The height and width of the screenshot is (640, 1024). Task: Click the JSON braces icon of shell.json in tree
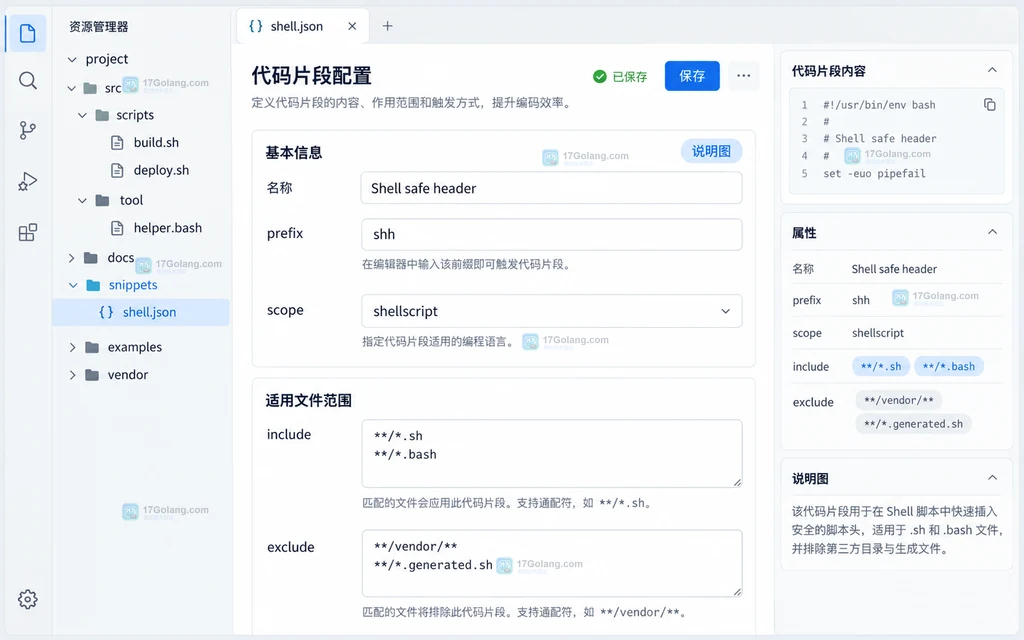point(106,312)
